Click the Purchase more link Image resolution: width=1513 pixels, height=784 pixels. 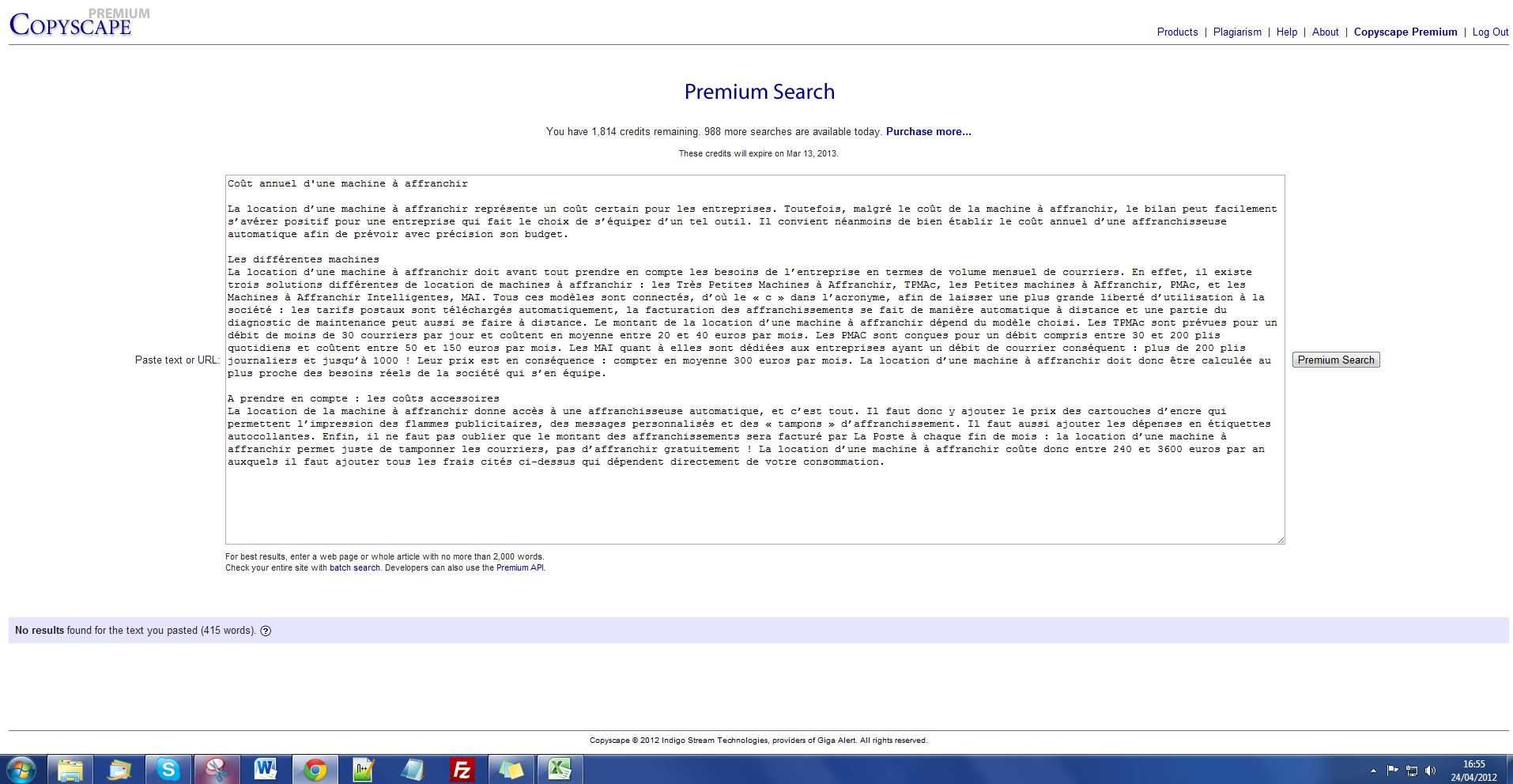[928, 131]
